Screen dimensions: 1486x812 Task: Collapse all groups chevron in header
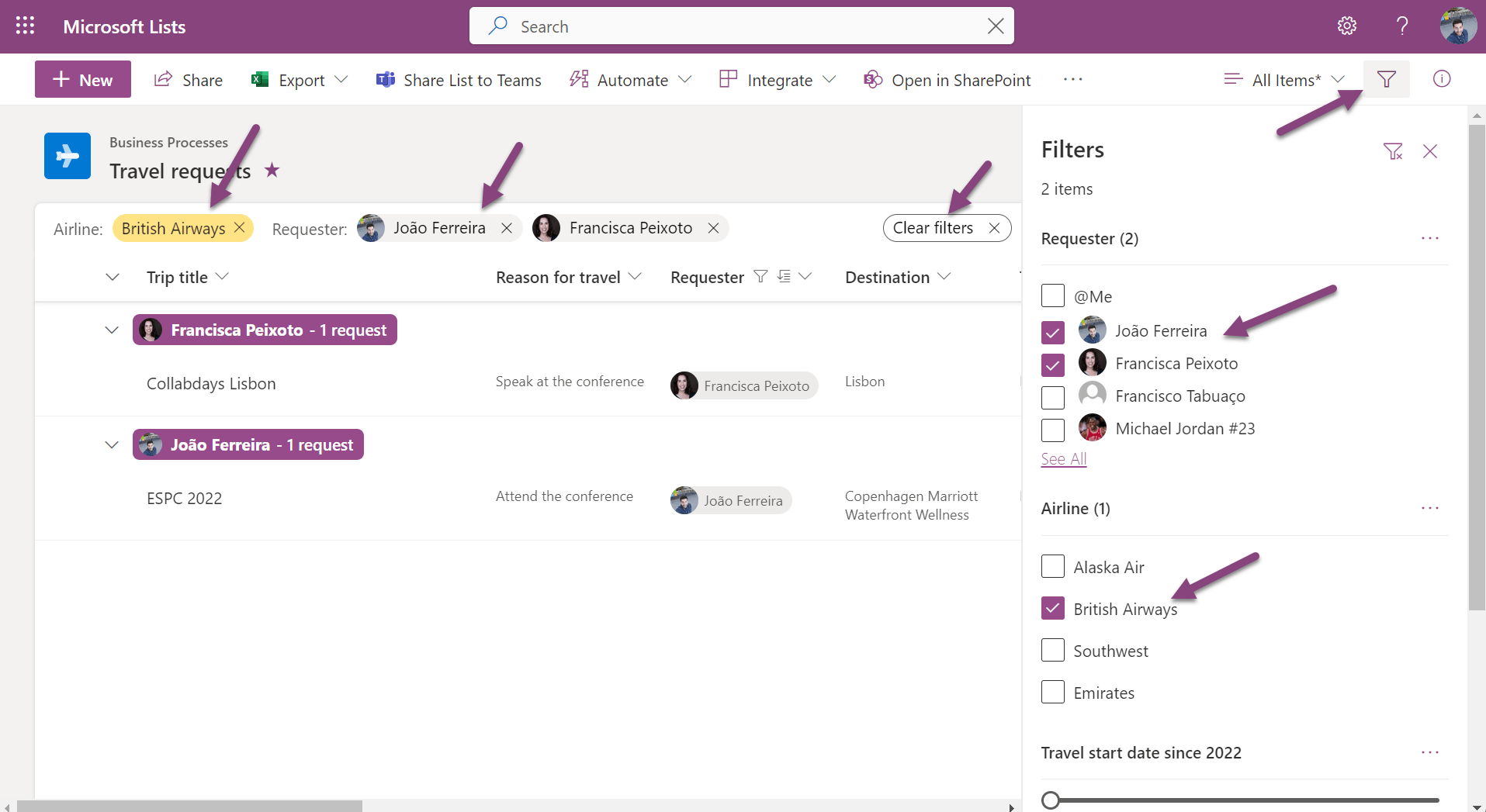[113, 277]
